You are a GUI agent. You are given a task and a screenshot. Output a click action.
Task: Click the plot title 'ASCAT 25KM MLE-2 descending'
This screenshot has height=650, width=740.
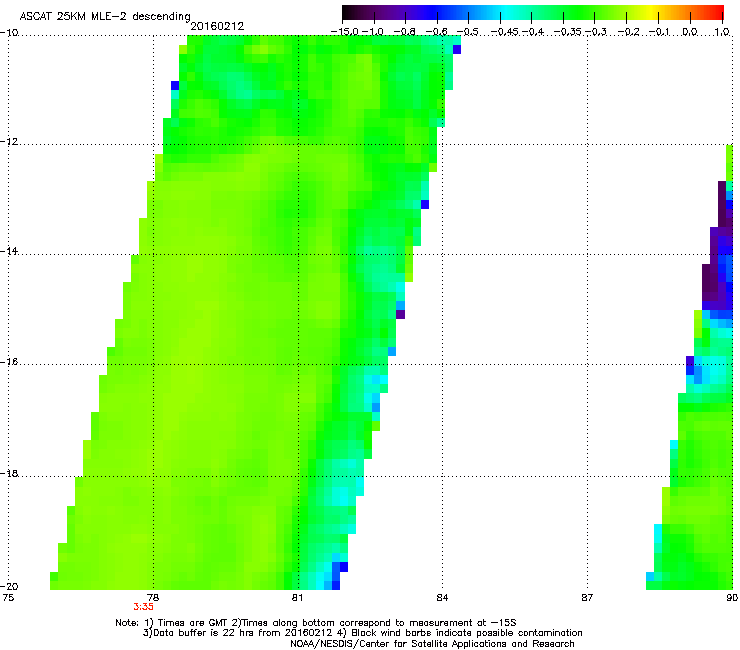105,17
